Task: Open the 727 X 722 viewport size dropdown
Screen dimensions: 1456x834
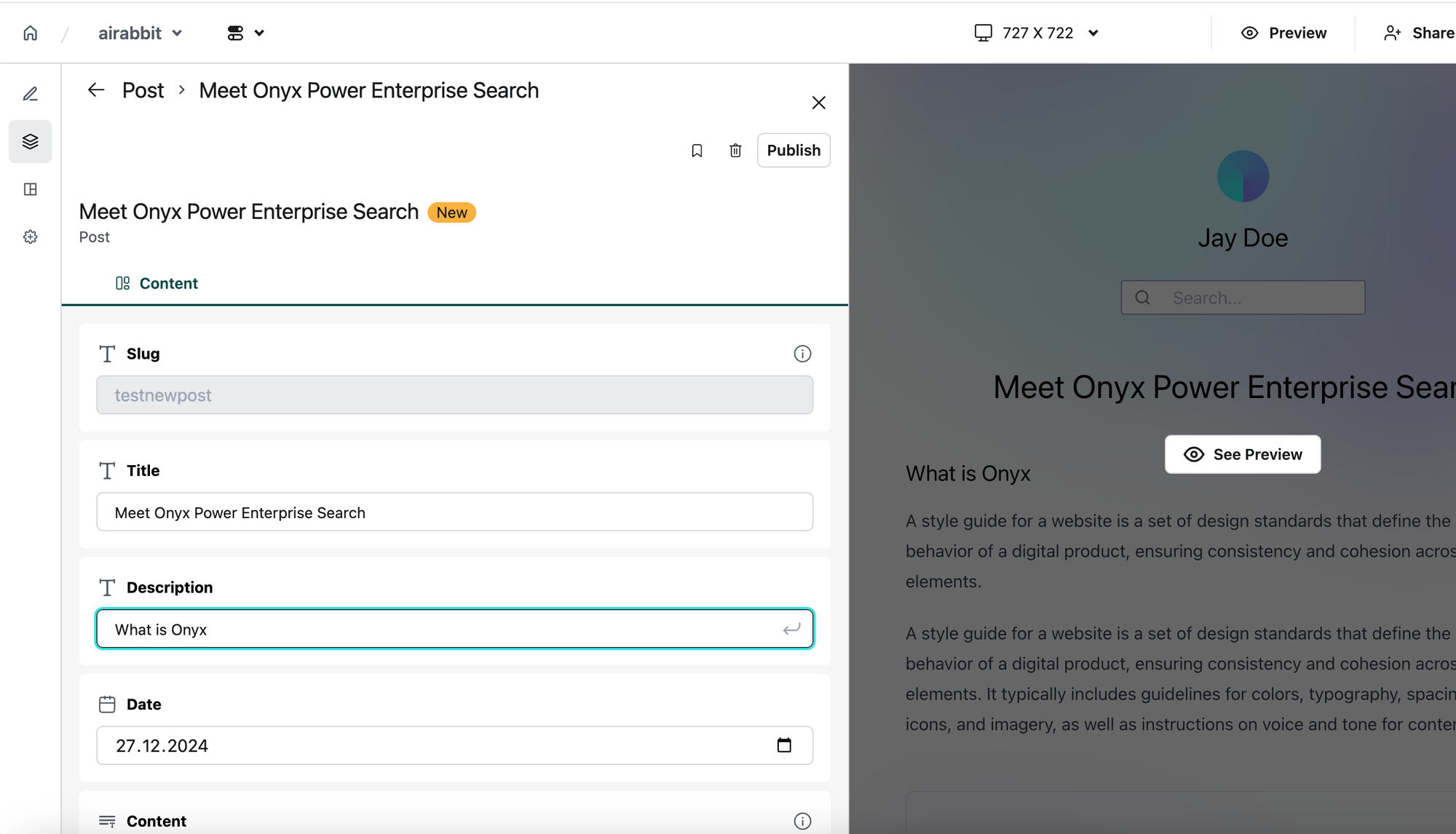Action: 1037,33
